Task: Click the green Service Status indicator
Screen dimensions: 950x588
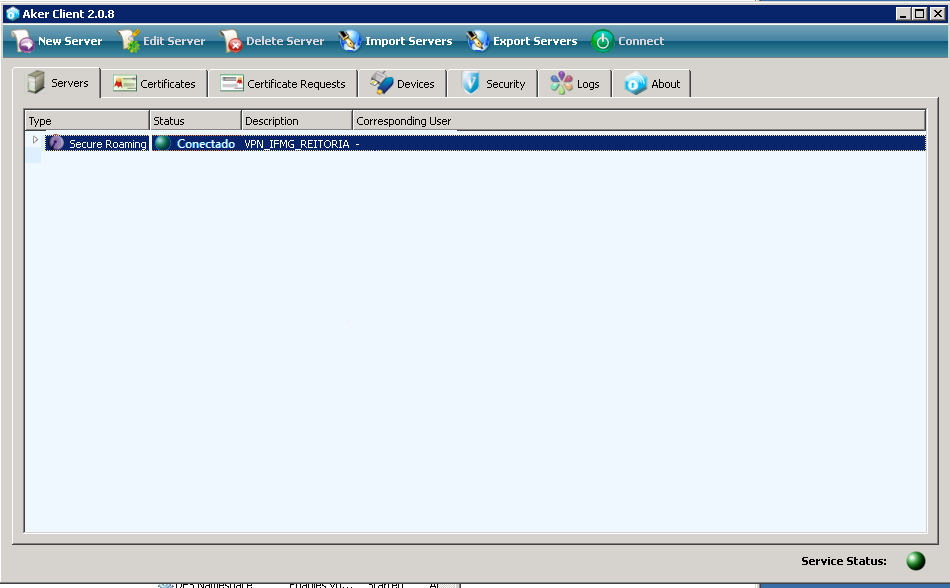Action: [x=915, y=561]
